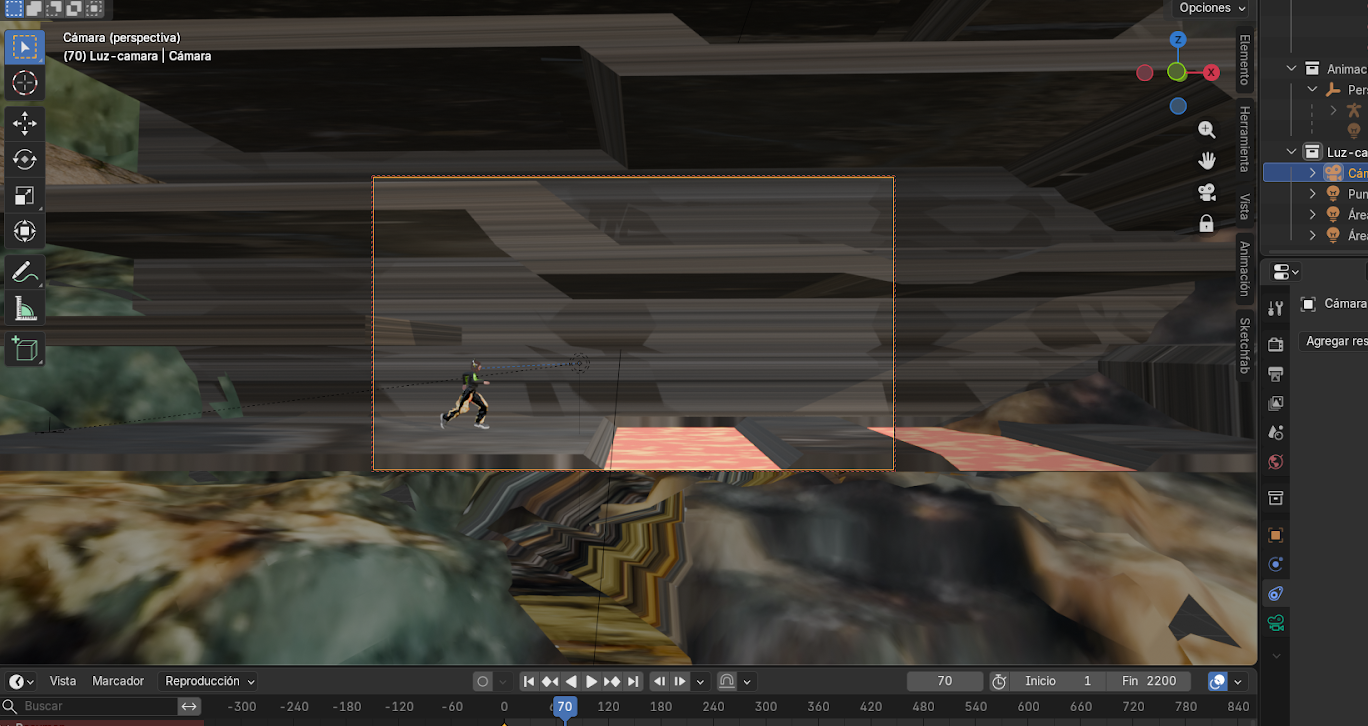Choose the Scale tool
1368x726 pixels.
tap(25, 196)
